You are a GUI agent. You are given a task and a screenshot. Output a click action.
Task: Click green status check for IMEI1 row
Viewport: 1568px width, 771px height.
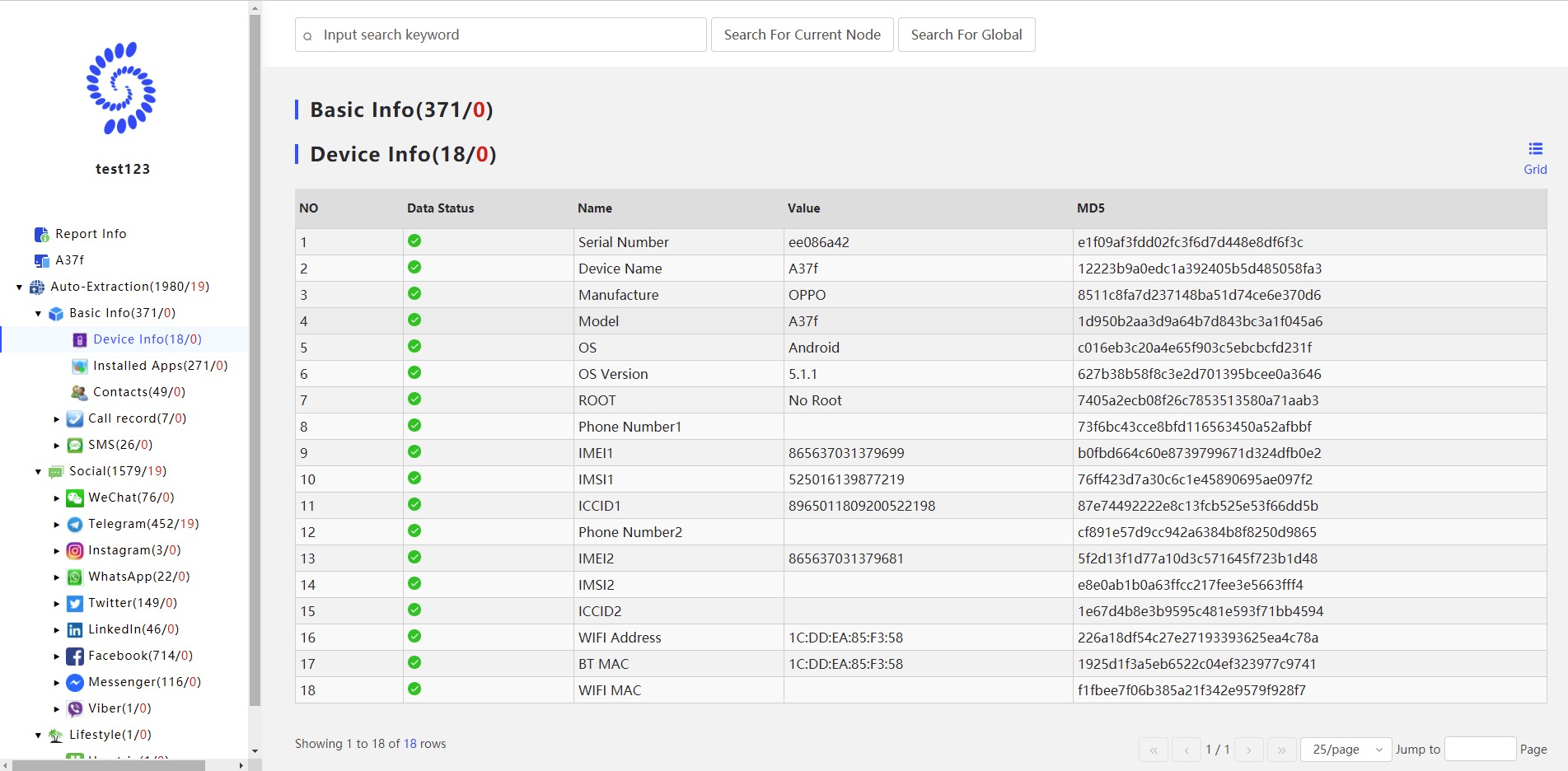point(414,451)
